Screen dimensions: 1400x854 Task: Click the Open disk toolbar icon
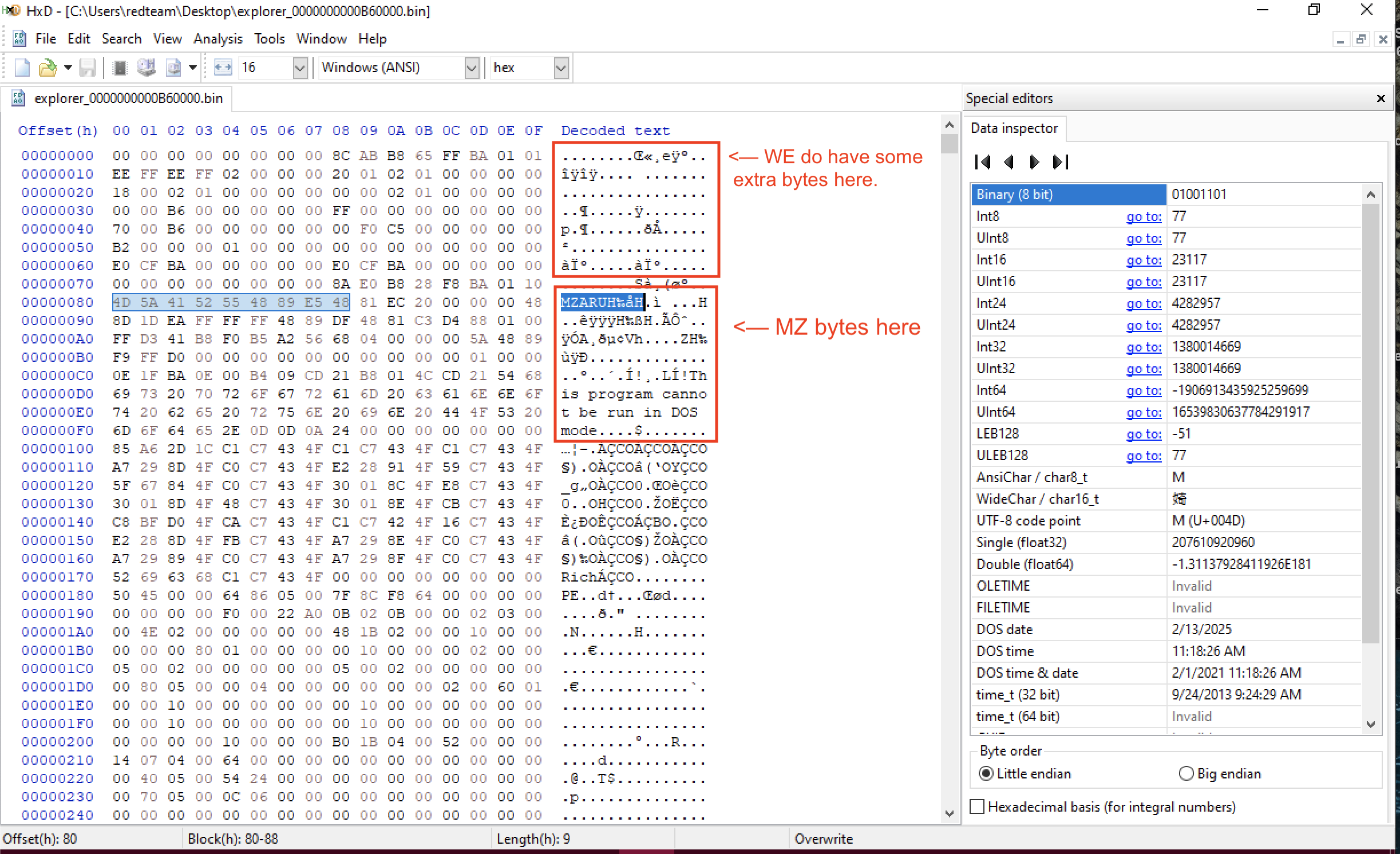point(147,68)
